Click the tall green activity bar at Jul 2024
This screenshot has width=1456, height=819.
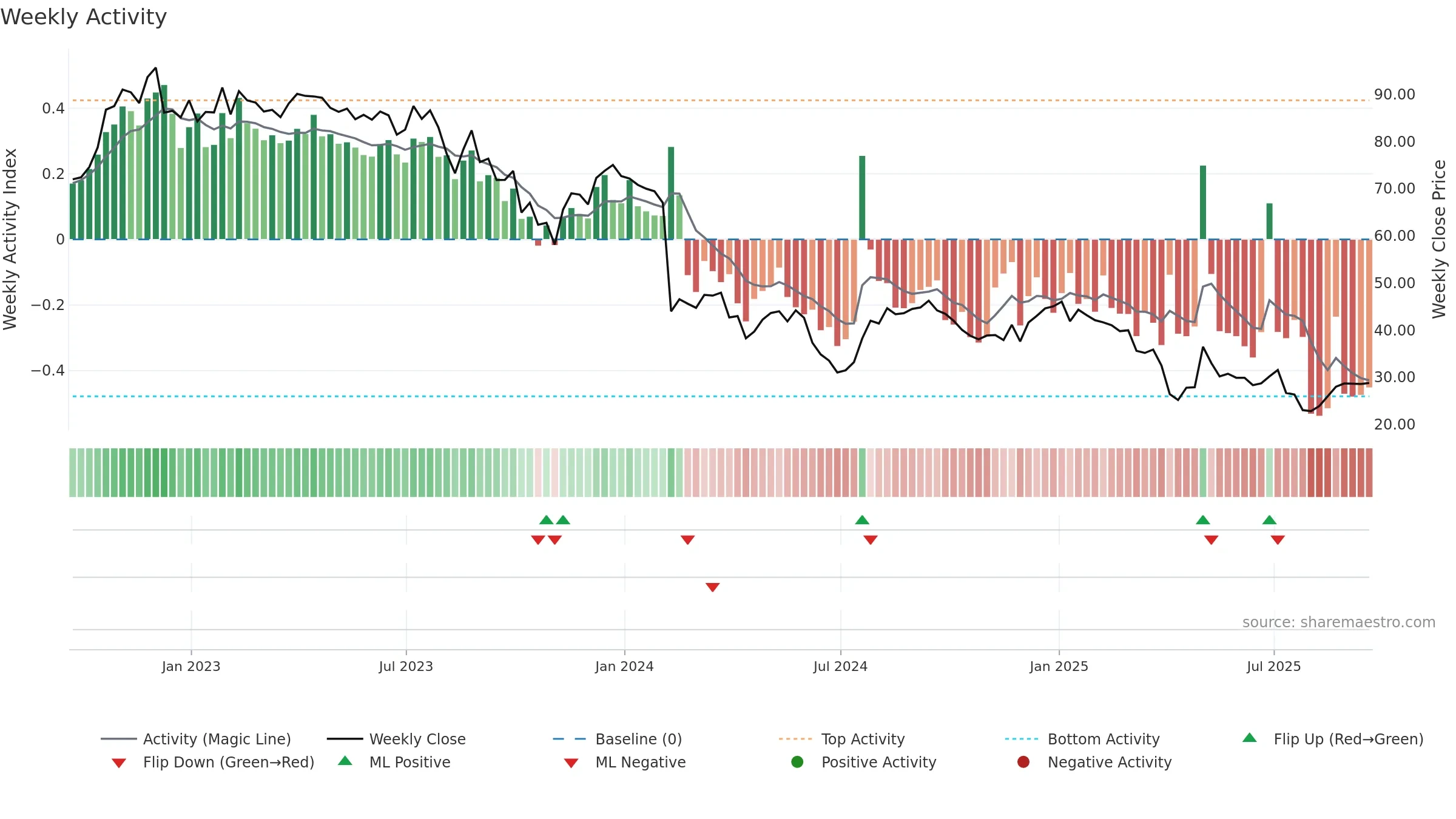point(862,198)
